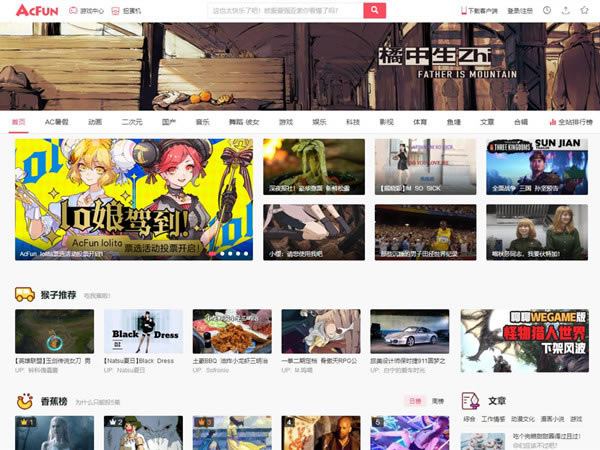Image resolution: width=600 pixels, height=450 pixels.
Task: Open the yellow-jersey sprinter video thumbnail
Action: click(x=426, y=232)
